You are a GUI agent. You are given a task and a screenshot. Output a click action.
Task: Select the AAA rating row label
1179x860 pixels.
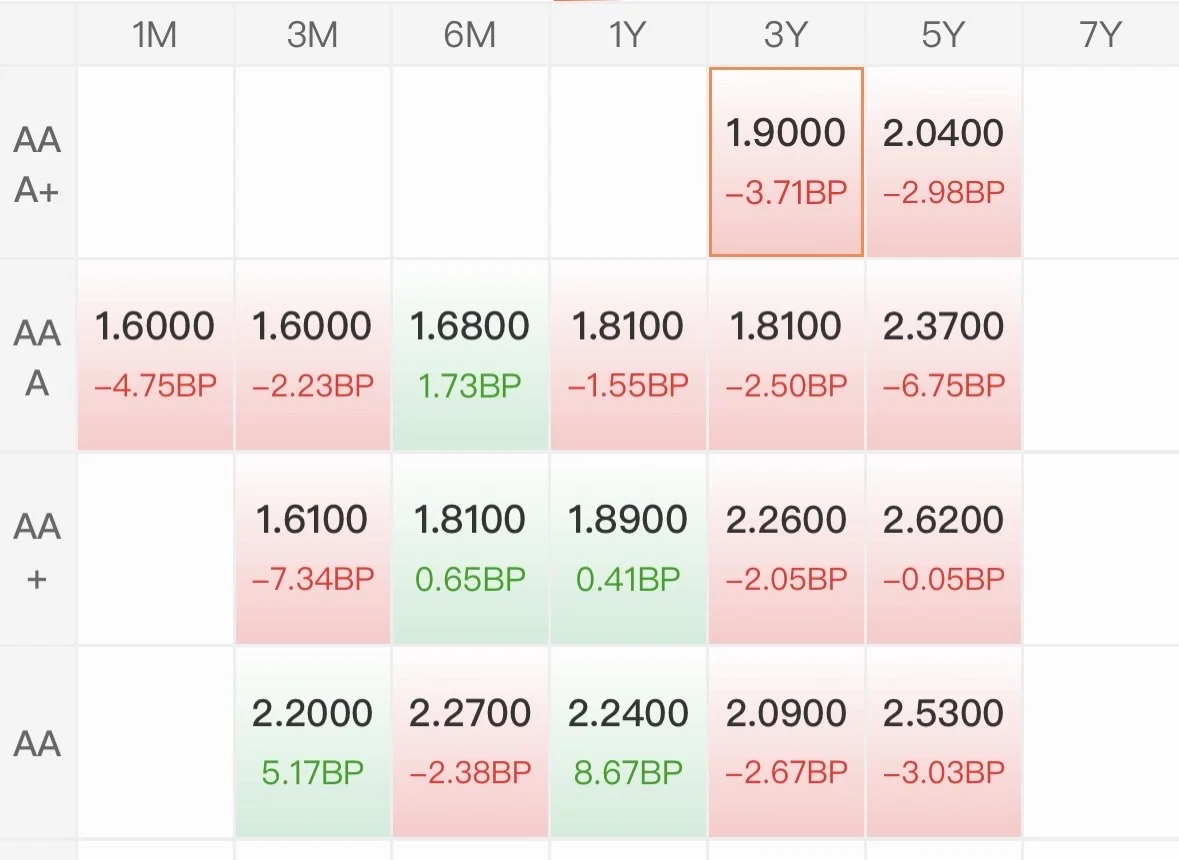[x=38, y=357]
